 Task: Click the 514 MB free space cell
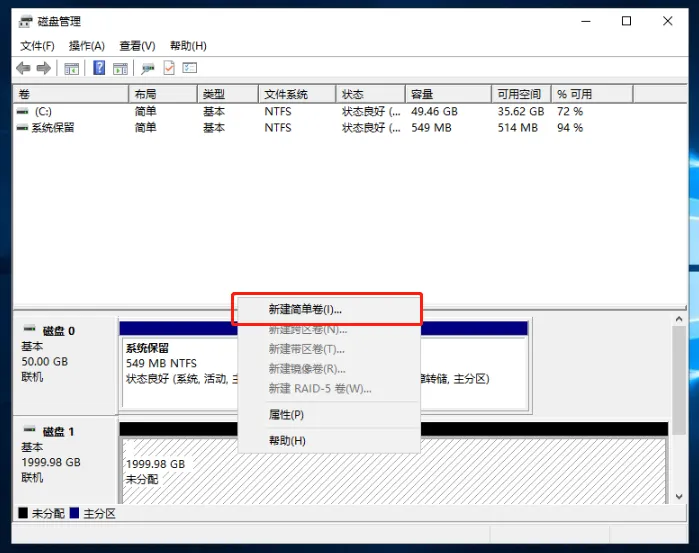[x=518, y=128]
